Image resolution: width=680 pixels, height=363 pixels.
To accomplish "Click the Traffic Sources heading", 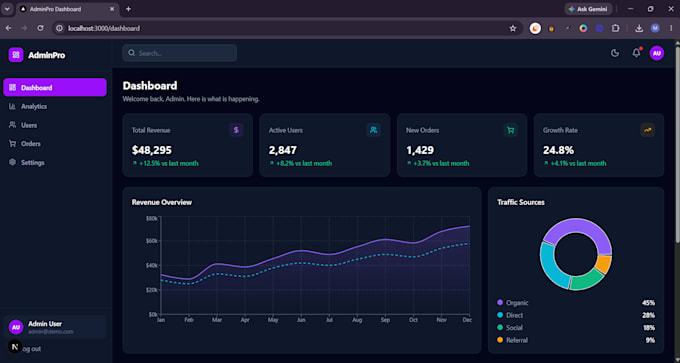I will pyautogui.click(x=521, y=202).
